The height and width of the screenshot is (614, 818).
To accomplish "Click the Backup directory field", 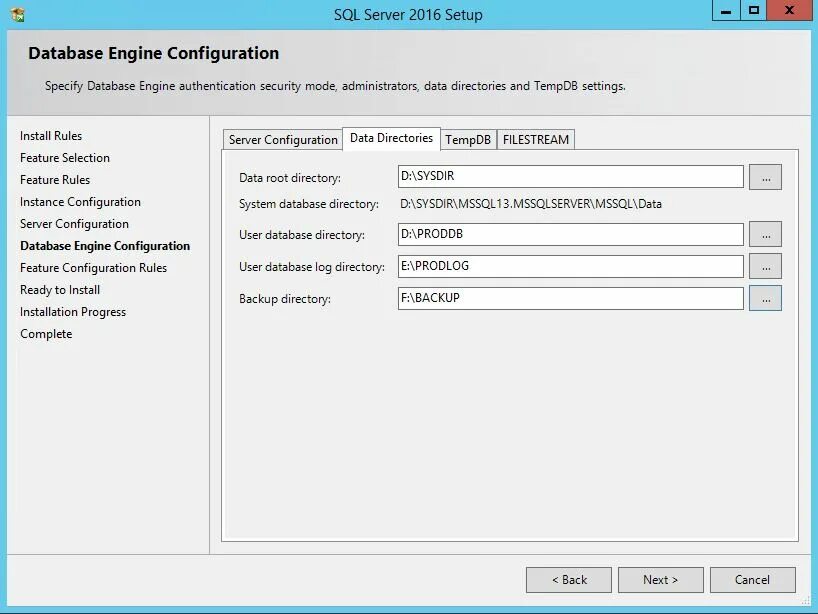I will (x=571, y=298).
